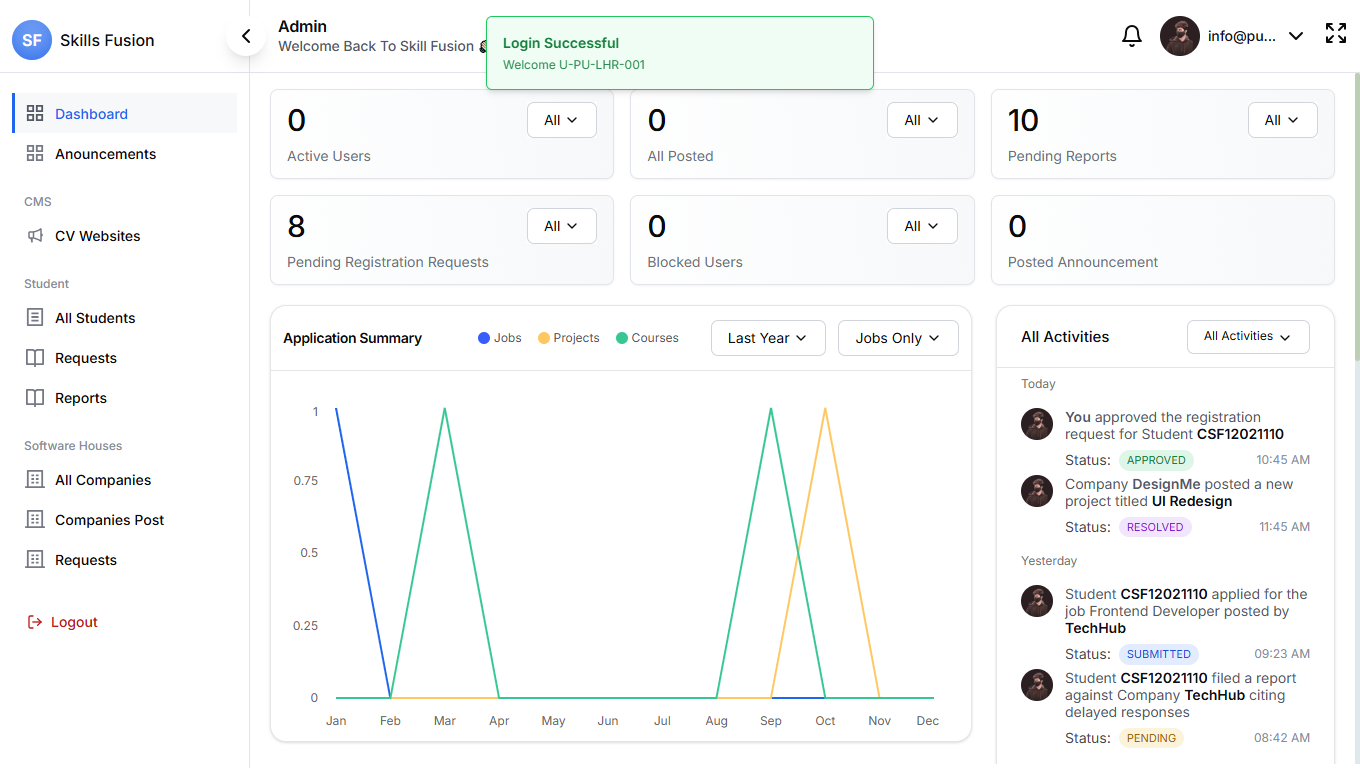Go to Anouncements in sidebar
1360x768 pixels.
pos(105,154)
